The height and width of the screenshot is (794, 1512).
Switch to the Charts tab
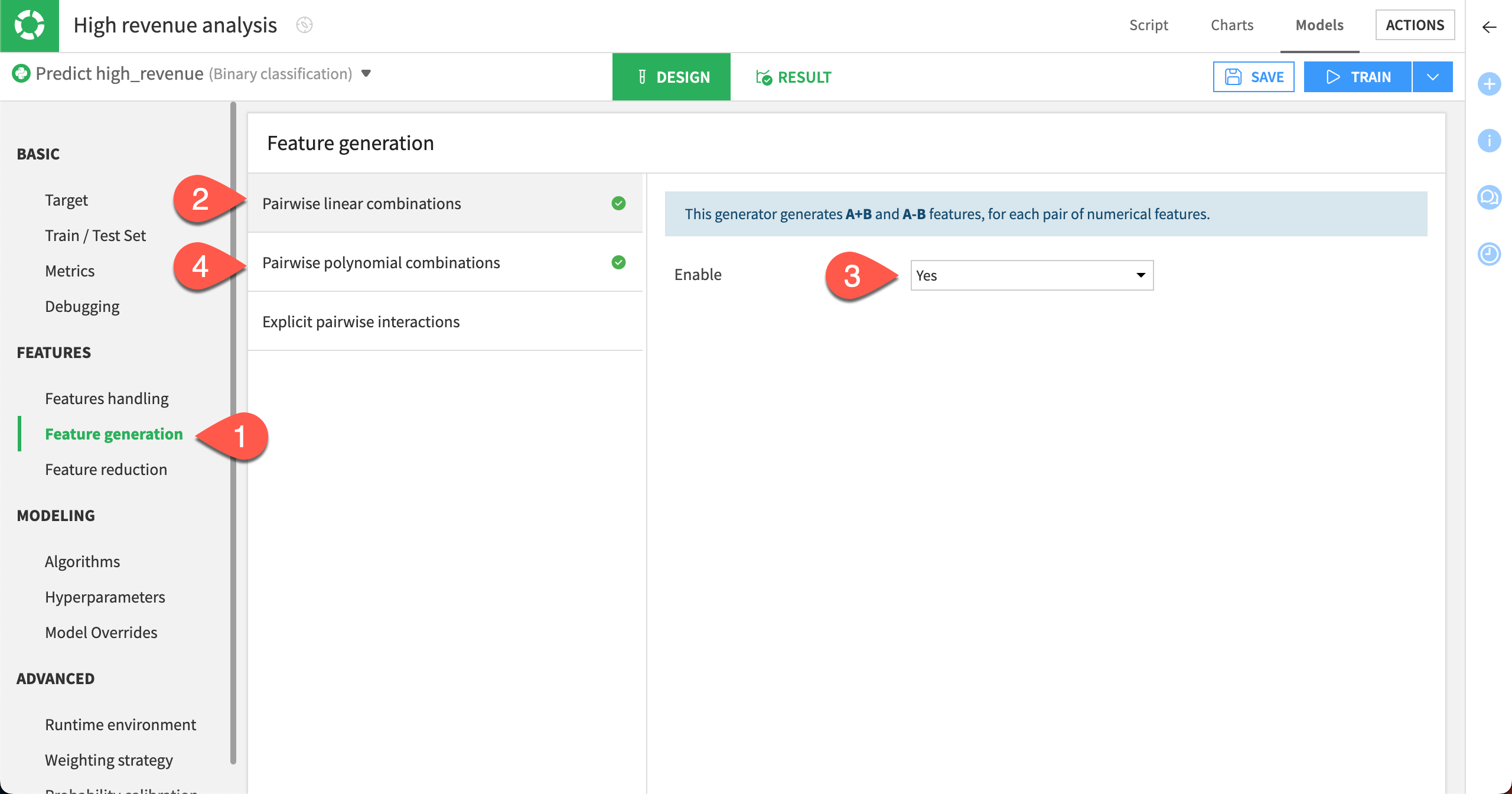tap(1231, 25)
